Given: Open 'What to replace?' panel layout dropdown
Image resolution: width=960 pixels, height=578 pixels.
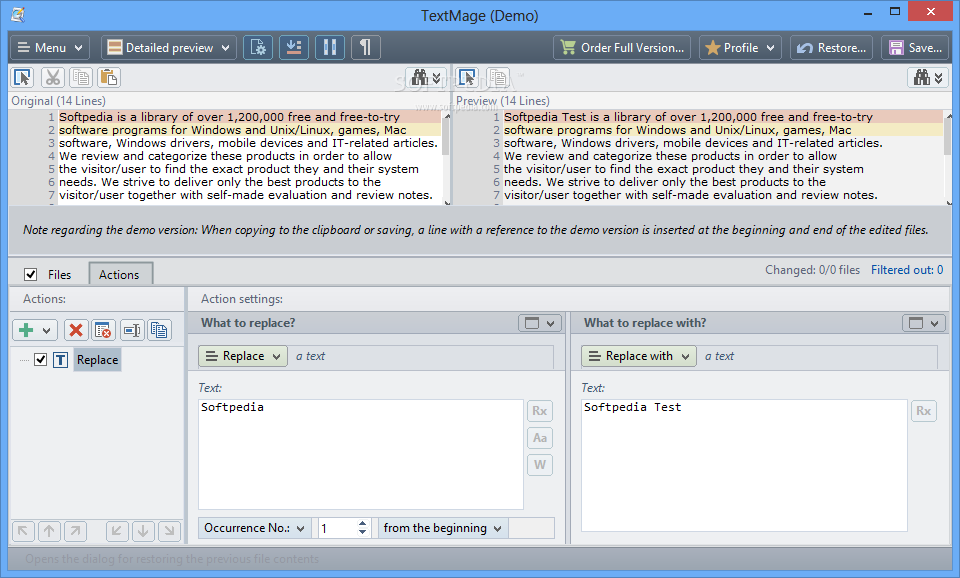Looking at the screenshot, I should [539, 323].
